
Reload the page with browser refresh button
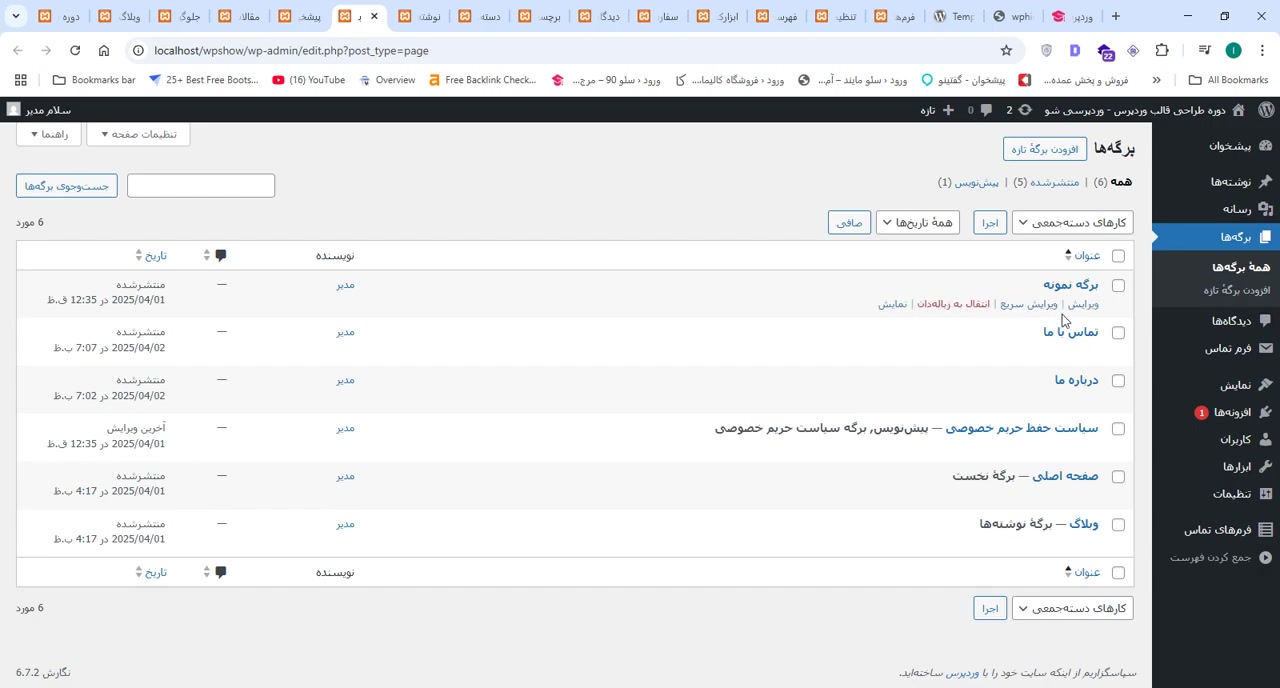tap(75, 50)
